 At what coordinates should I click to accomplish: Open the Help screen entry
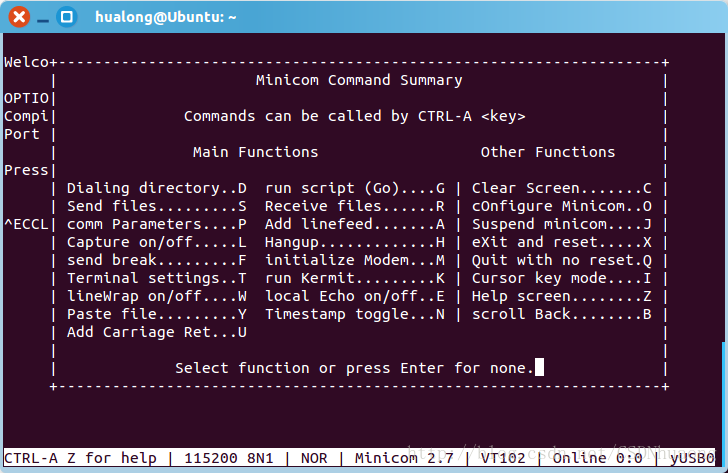(562, 296)
